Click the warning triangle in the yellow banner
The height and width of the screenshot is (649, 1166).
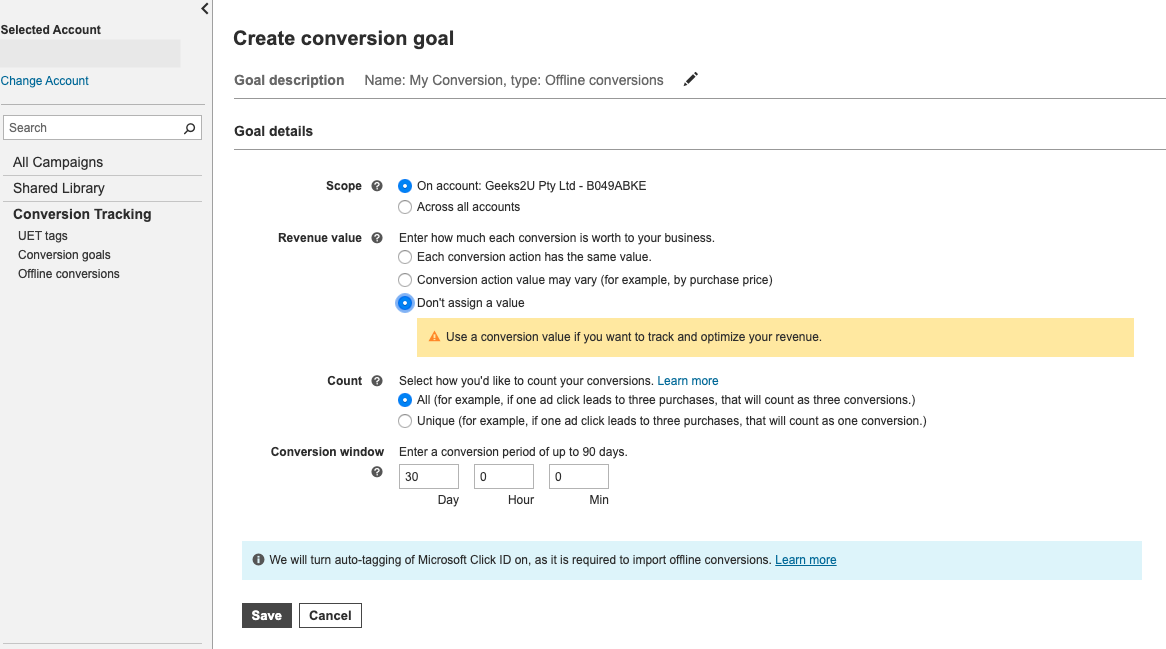pyautogui.click(x=433, y=337)
